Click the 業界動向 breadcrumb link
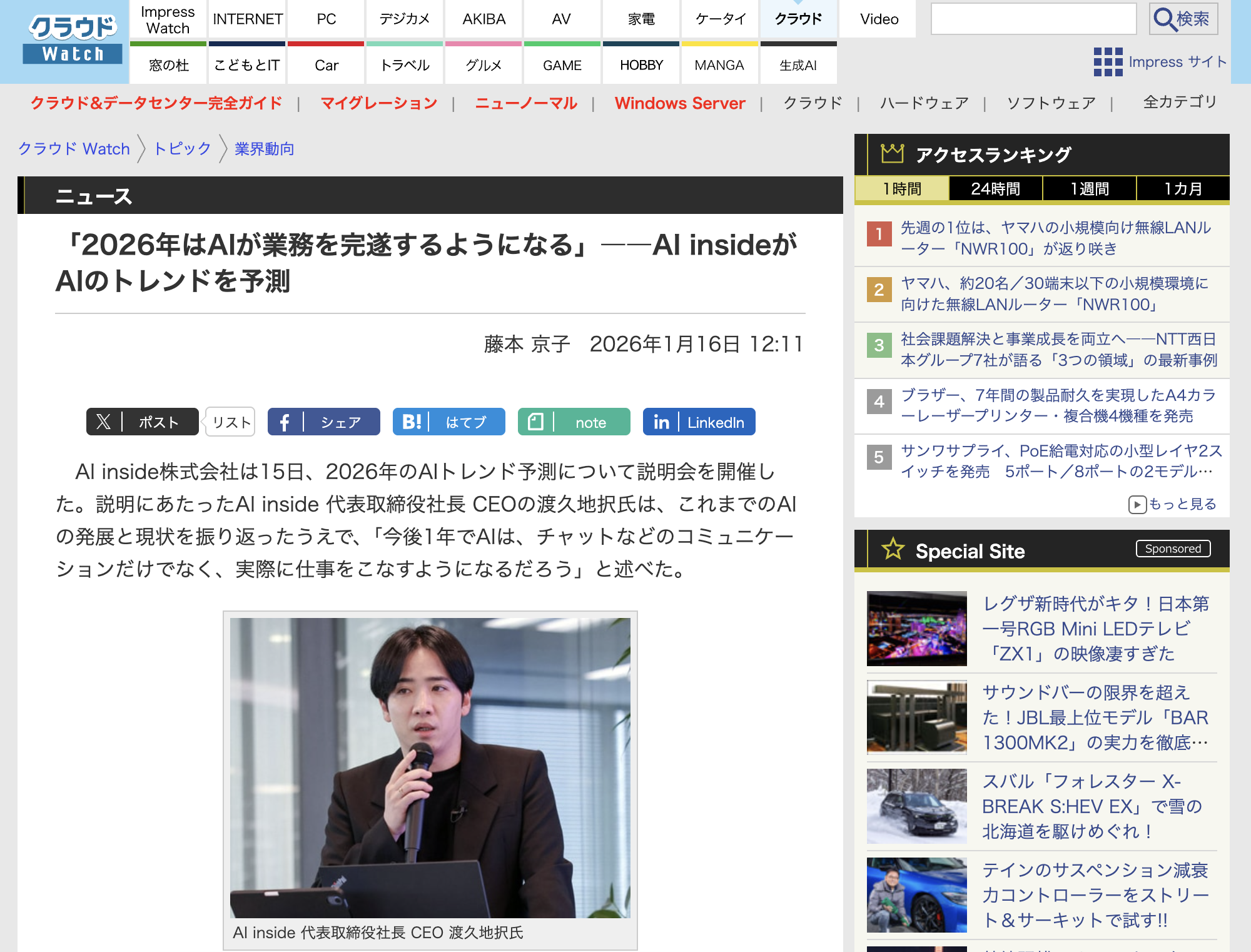1251x952 pixels. click(264, 149)
